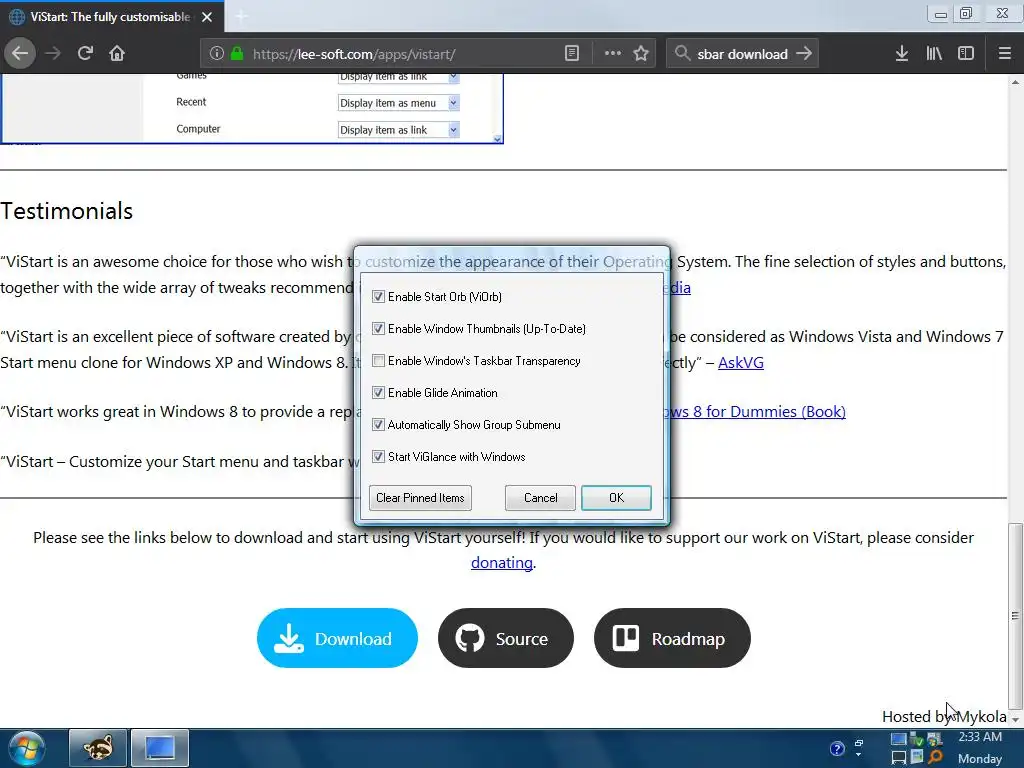Screen dimensions: 1024x768
Task: Switch to the blue screen taskbar app
Action: (x=160, y=748)
